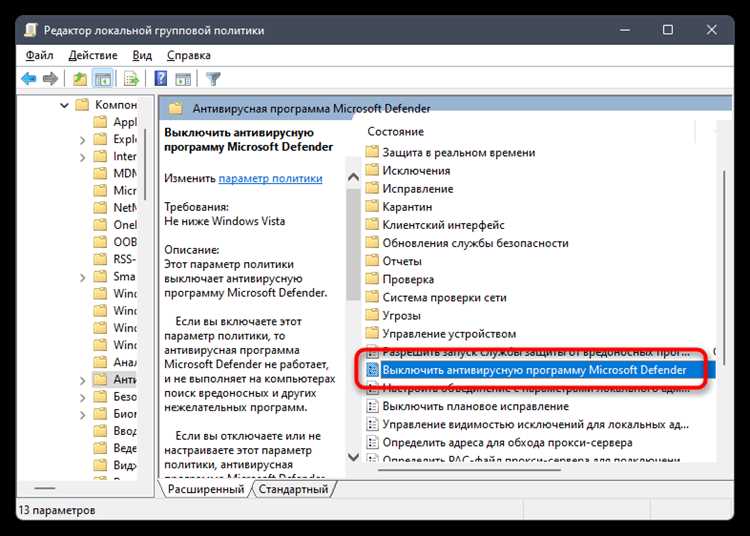Viewport: 750px width, 536px height.
Task: Select the RSS- folder in tree
Action: 115,259
